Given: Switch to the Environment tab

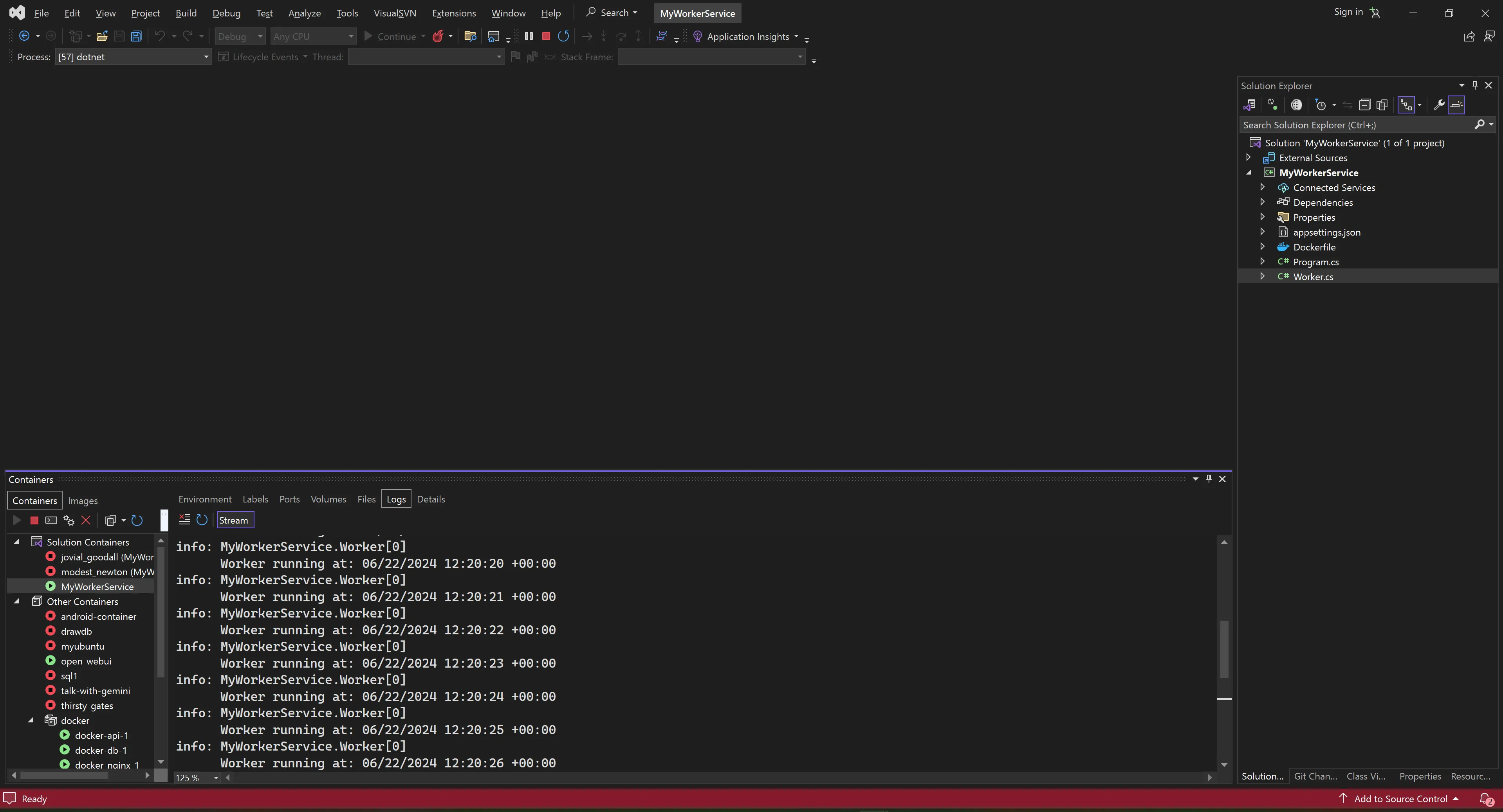Looking at the screenshot, I should pos(205,499).
